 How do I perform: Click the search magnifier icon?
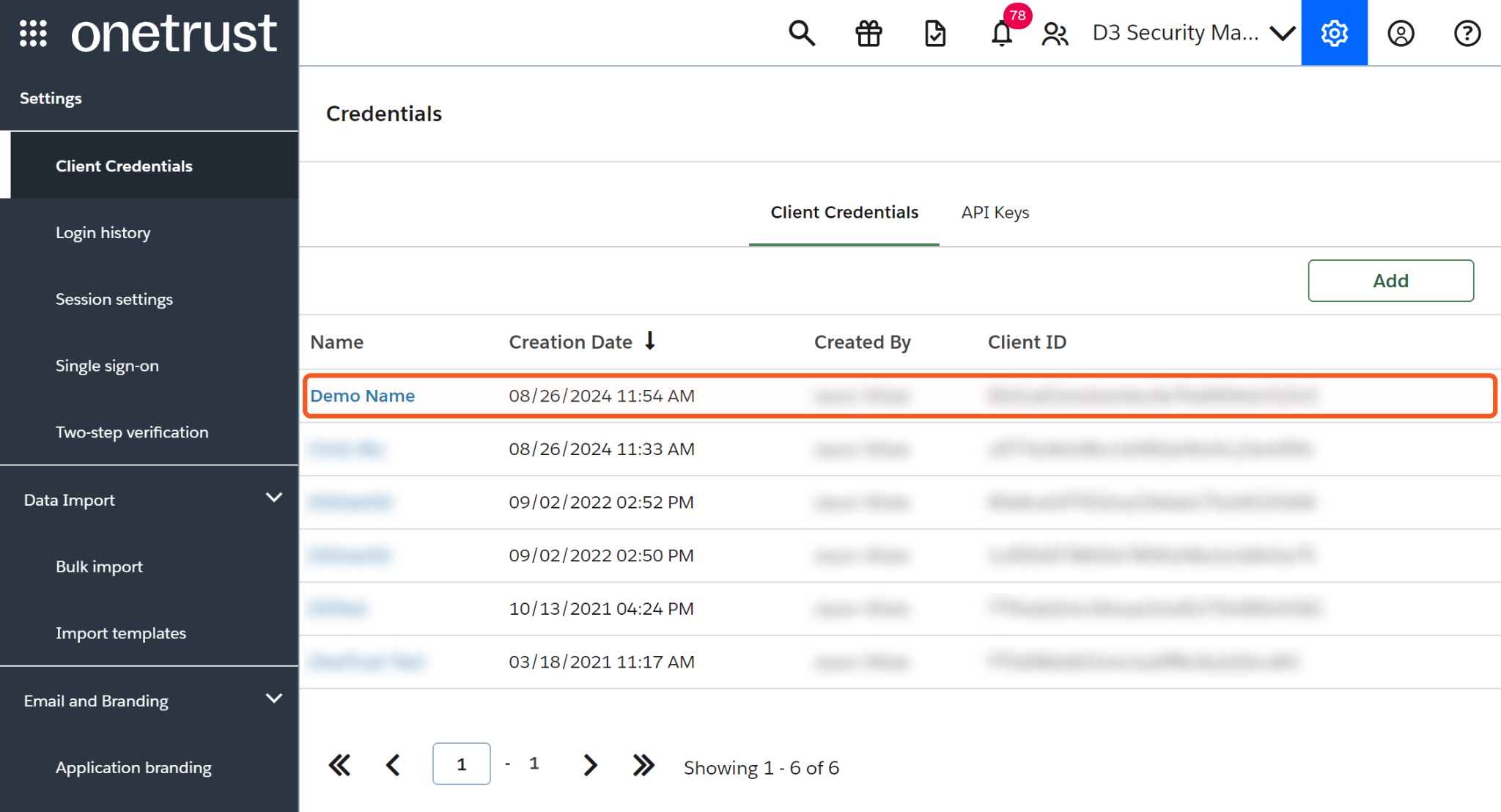click(x=801, y=34)
